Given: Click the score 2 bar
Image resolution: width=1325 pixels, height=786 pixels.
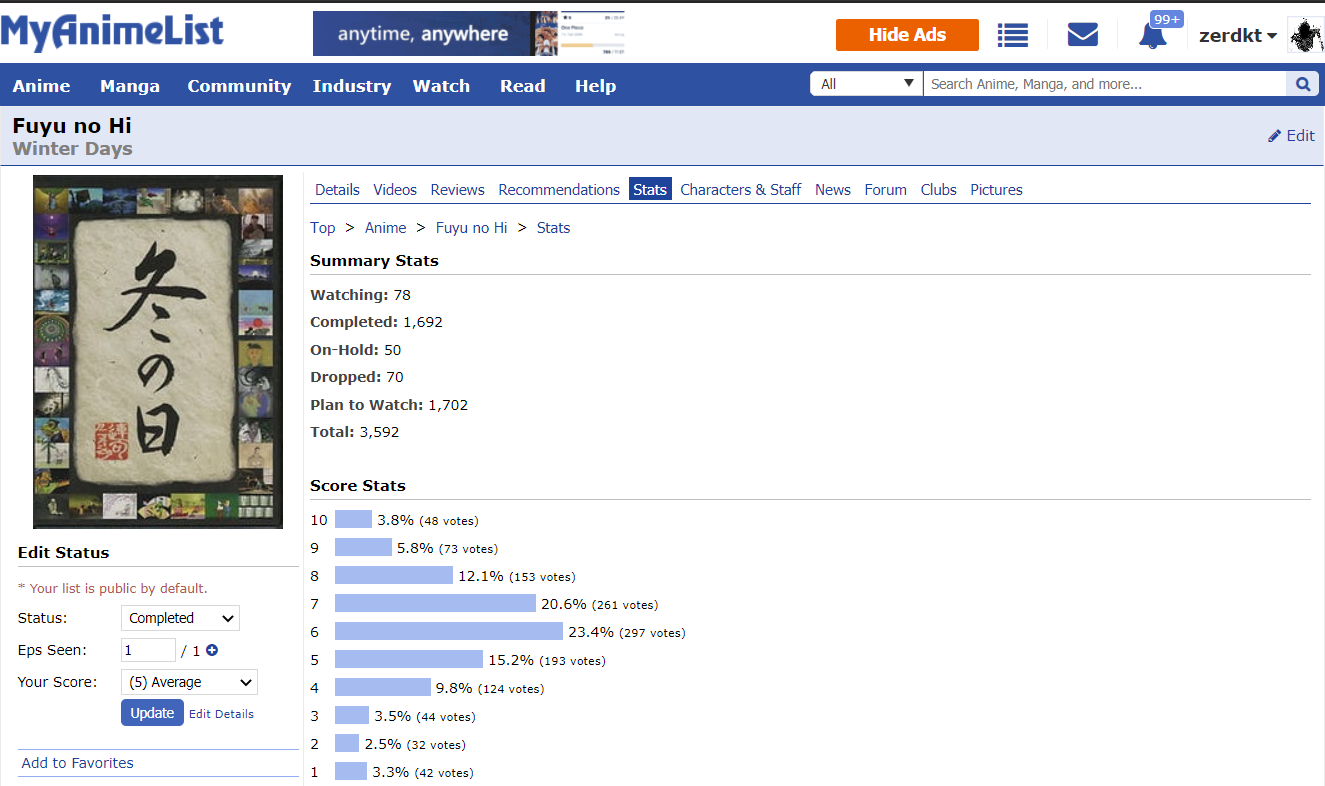Looking at the screenshot, I should [x=347, y=744].
